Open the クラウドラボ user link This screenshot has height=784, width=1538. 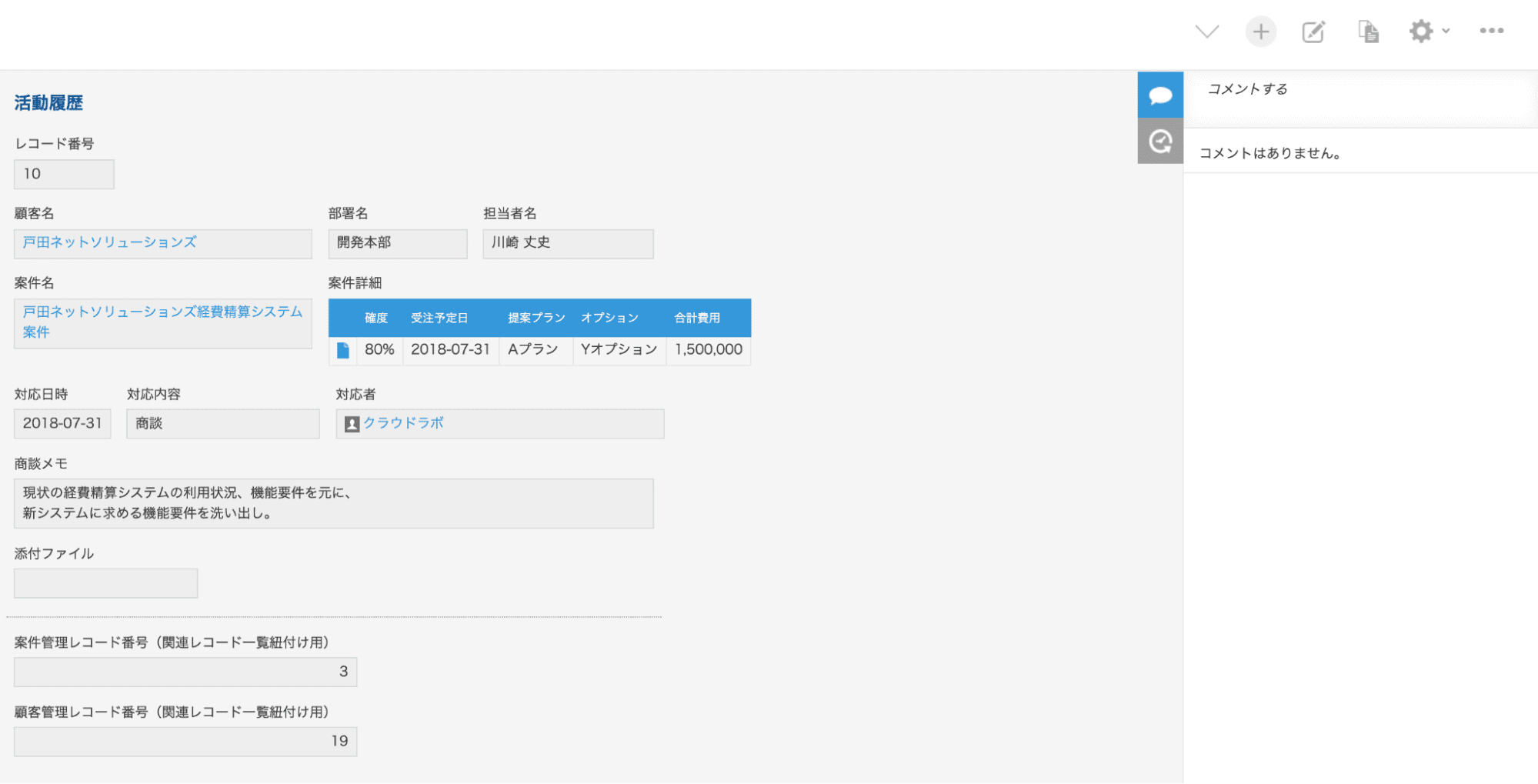pos(403,423)
